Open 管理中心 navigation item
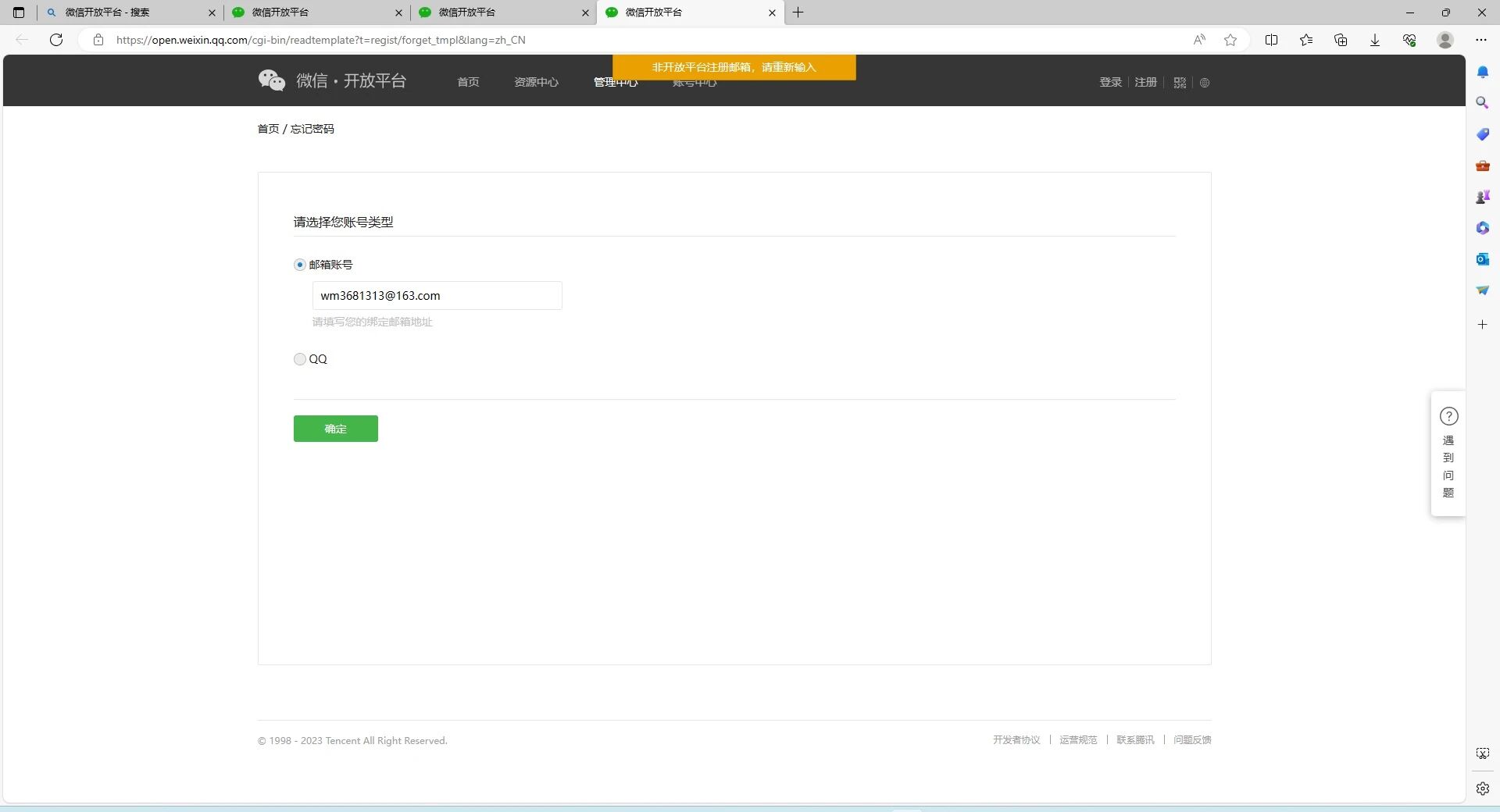The width and height of the screenshot is (1500, 812). coord(616,82)
